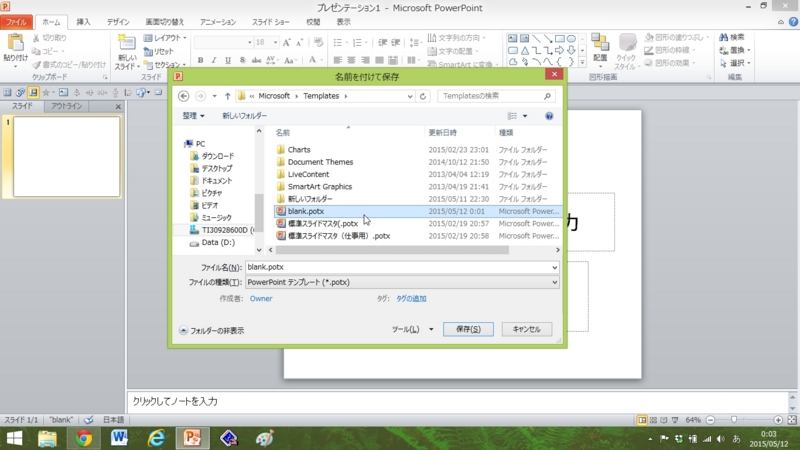Increase font size with the large A icon
The width and height of the screenshot is (800, 450).
[286, 42]
